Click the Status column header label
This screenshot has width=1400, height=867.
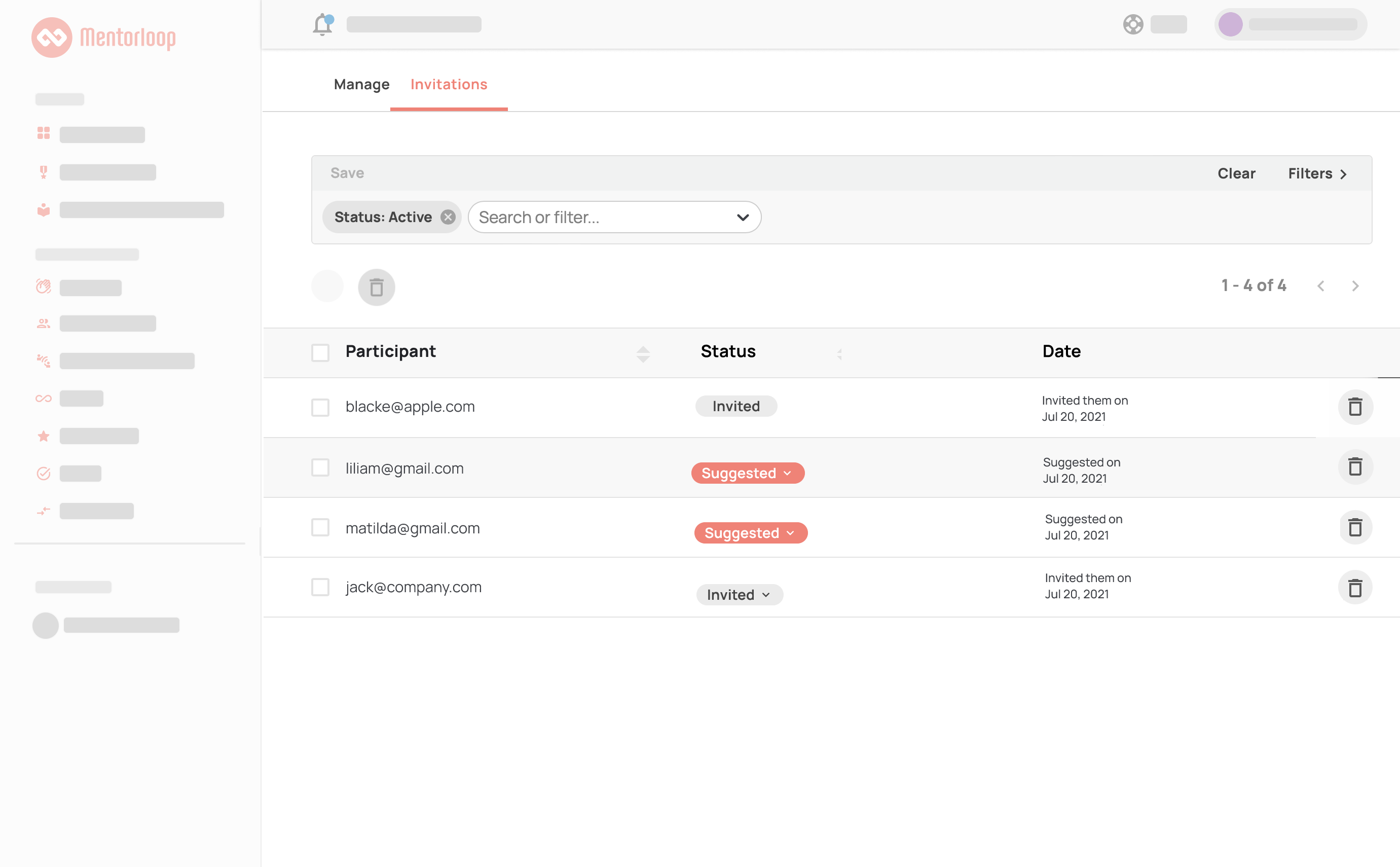click(728, 351)
